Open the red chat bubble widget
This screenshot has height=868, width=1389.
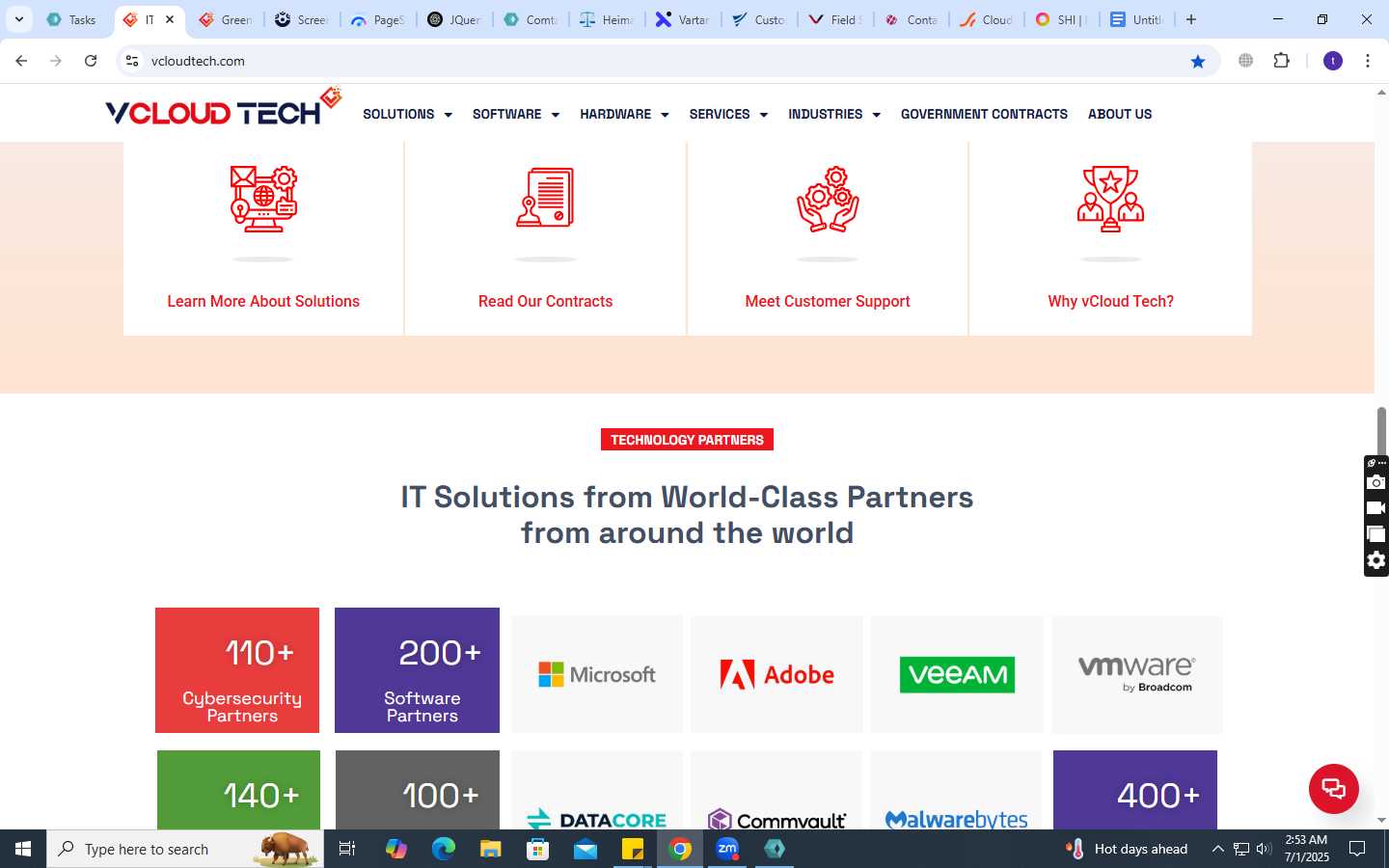coord(1334,788)
